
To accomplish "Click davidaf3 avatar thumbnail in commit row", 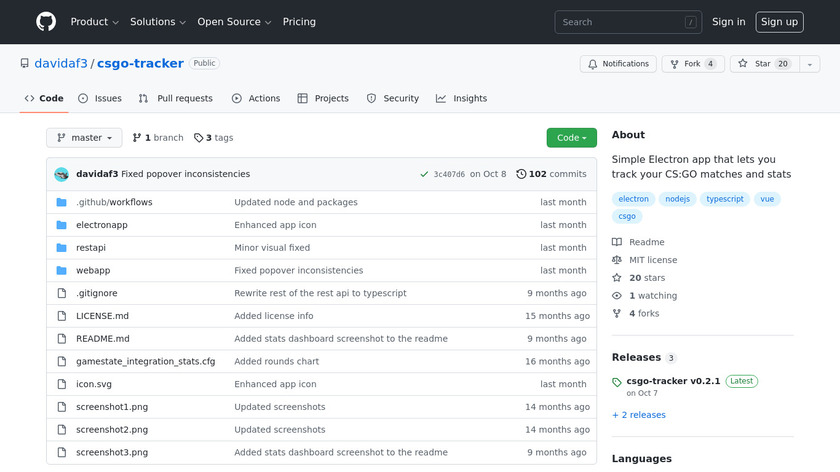I will [62, 174].
